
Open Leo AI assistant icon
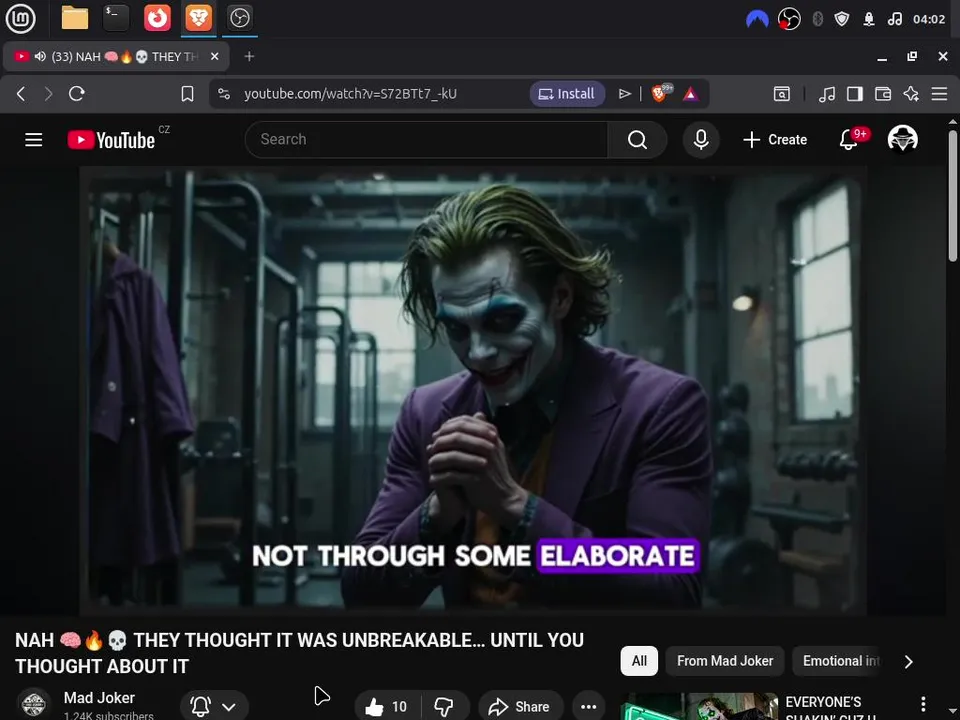pyautogui.click(x=911, y=94)
